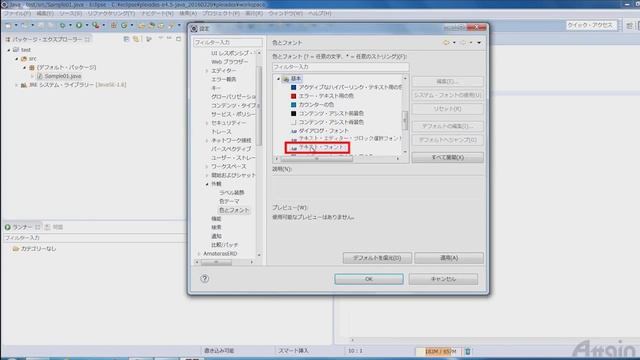Collapse the src folder in Package Explorer
This screenshot has width=640, height=360.
[x=17, y=59]
